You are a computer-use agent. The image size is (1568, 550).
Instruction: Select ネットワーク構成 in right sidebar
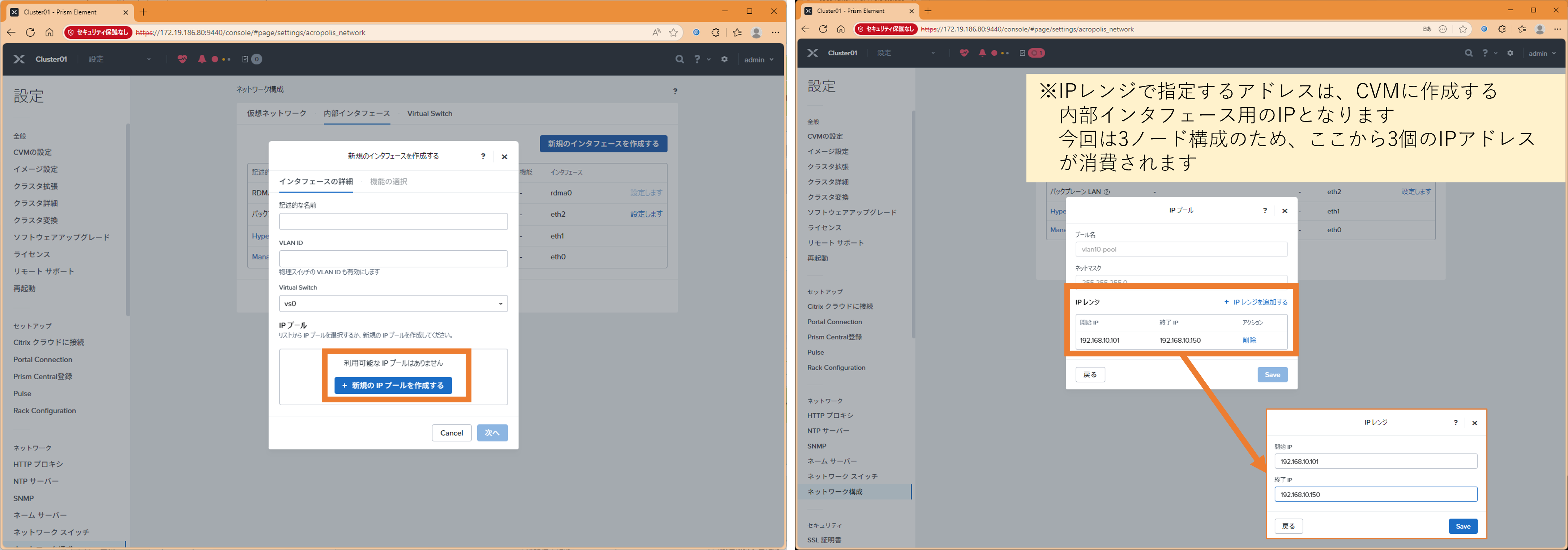pyautogui.click(x=834, y=491)
